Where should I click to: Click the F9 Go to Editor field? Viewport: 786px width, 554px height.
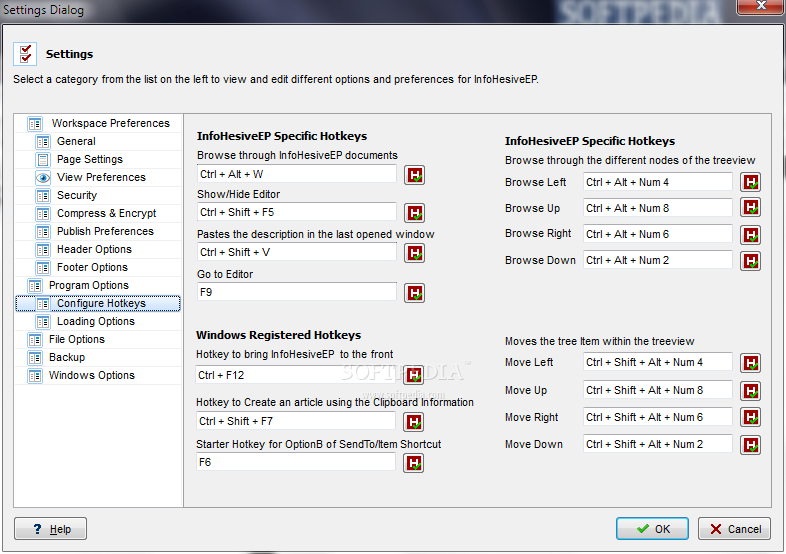pos(297,292)
